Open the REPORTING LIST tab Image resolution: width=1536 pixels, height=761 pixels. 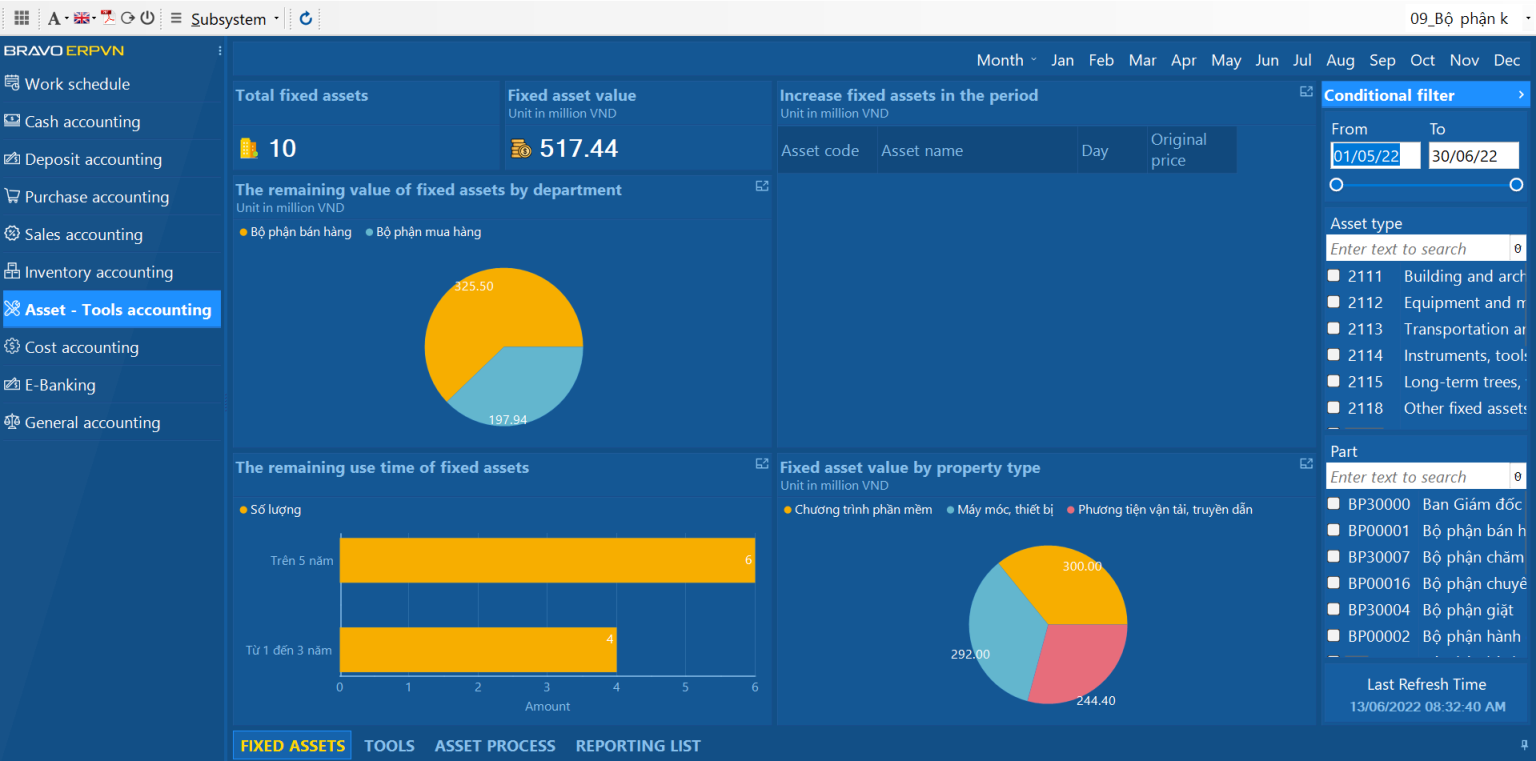pyautogui.click(x=637, y=746)
